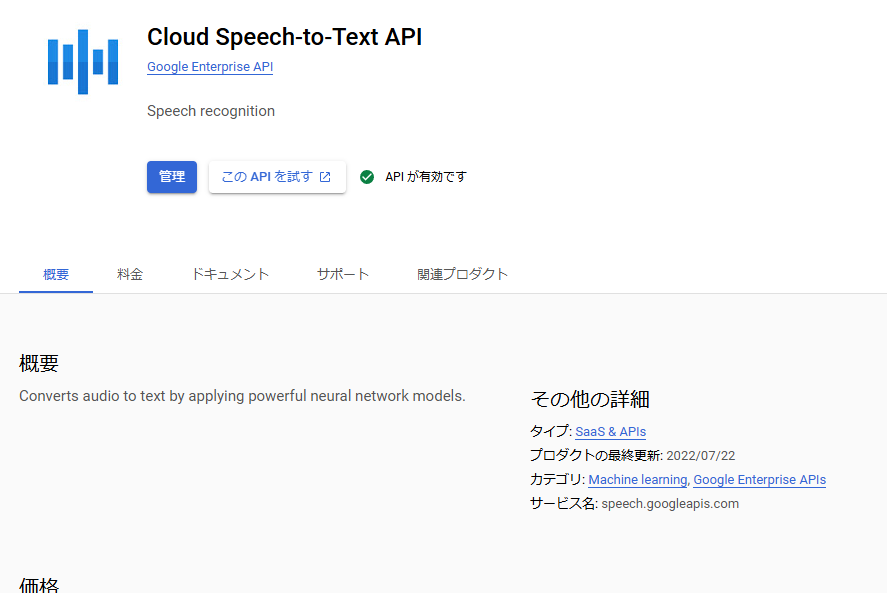
Task: Switch to the サポート tab
Action: 342,272
